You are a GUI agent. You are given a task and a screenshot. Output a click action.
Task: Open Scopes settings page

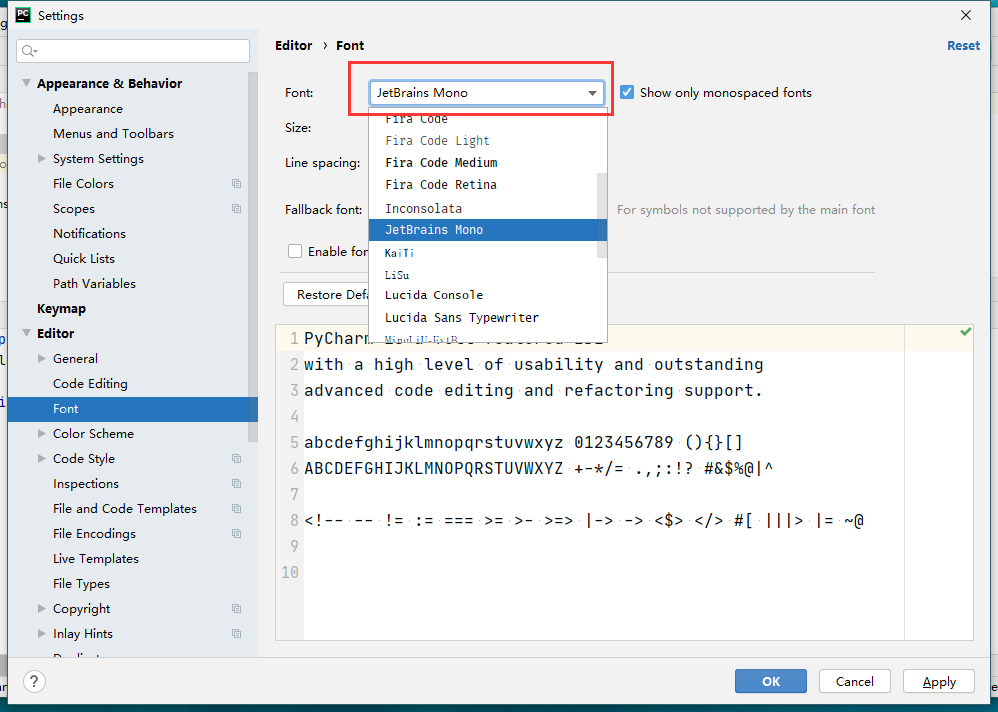tap(74, 209)
